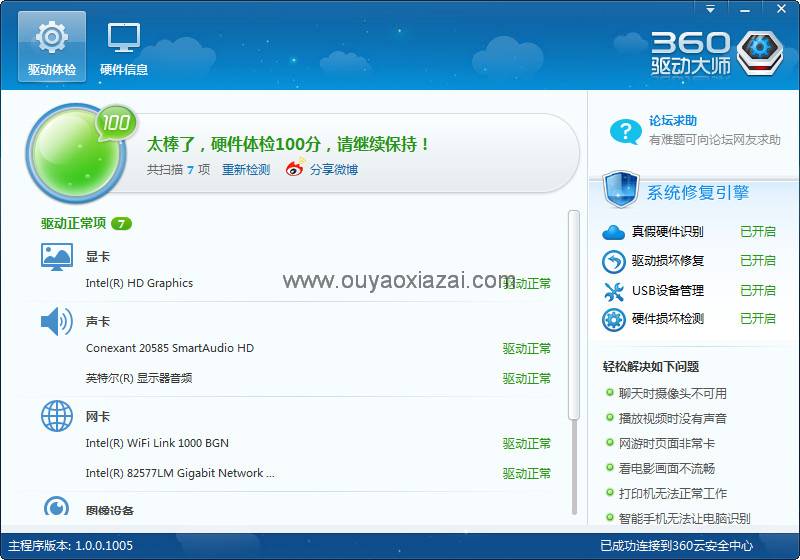Click the 重新检测 link

pyautogui.click(x=246, y=169)
